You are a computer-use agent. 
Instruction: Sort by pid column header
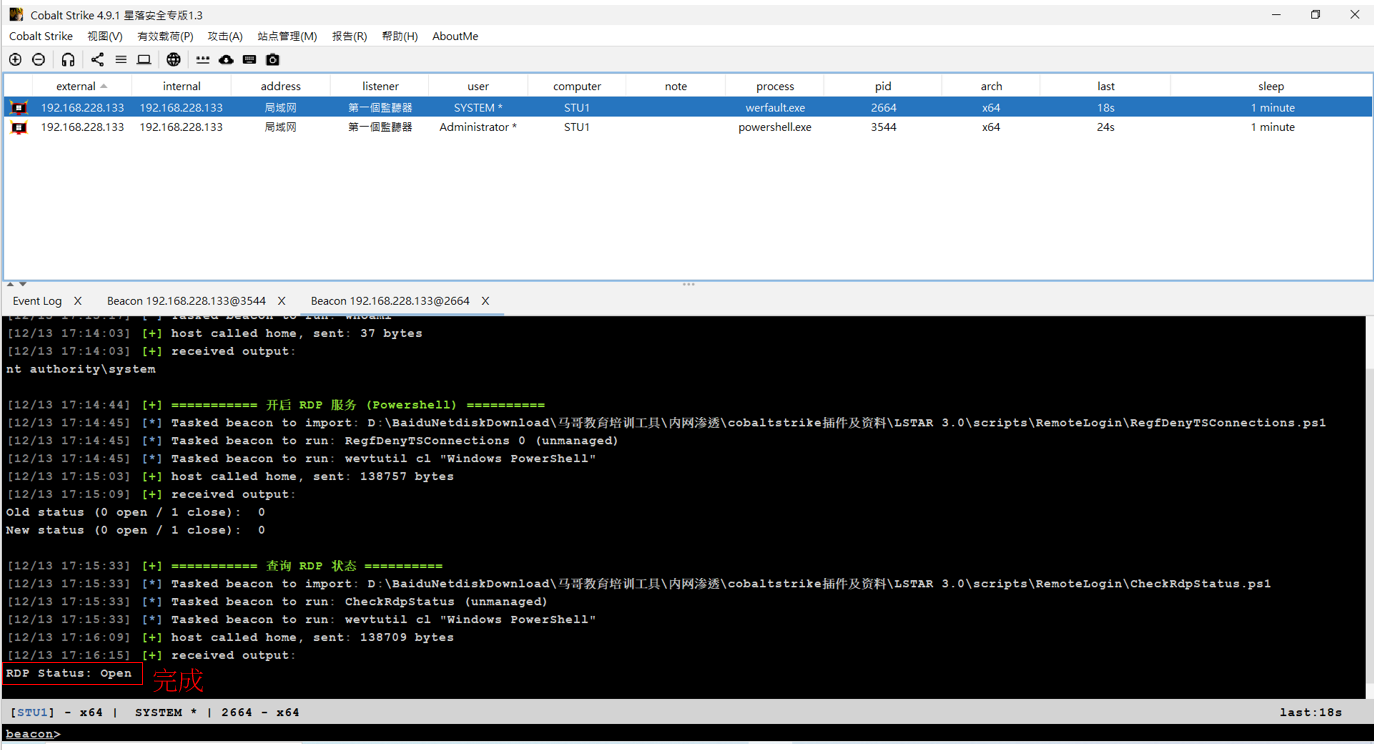[x=883, y=87]
